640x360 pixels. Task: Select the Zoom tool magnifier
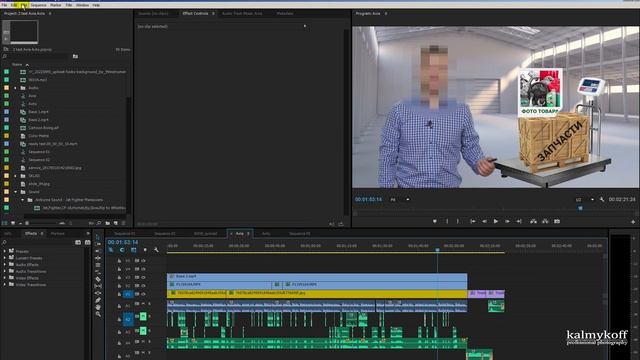click(x=98, y=314)
